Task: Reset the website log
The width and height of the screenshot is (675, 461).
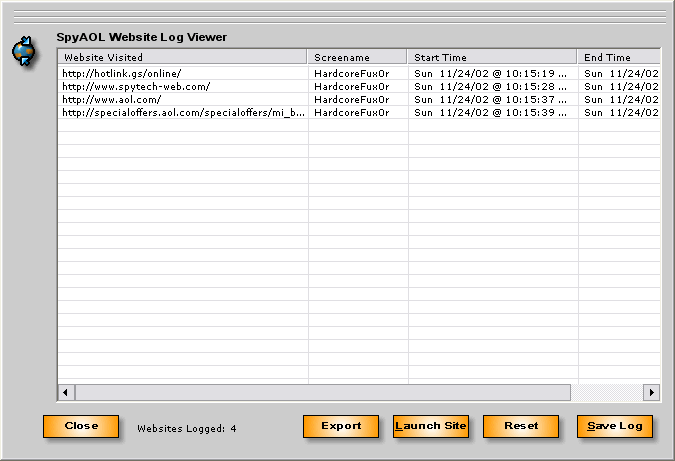Action: tap(521, 426)
